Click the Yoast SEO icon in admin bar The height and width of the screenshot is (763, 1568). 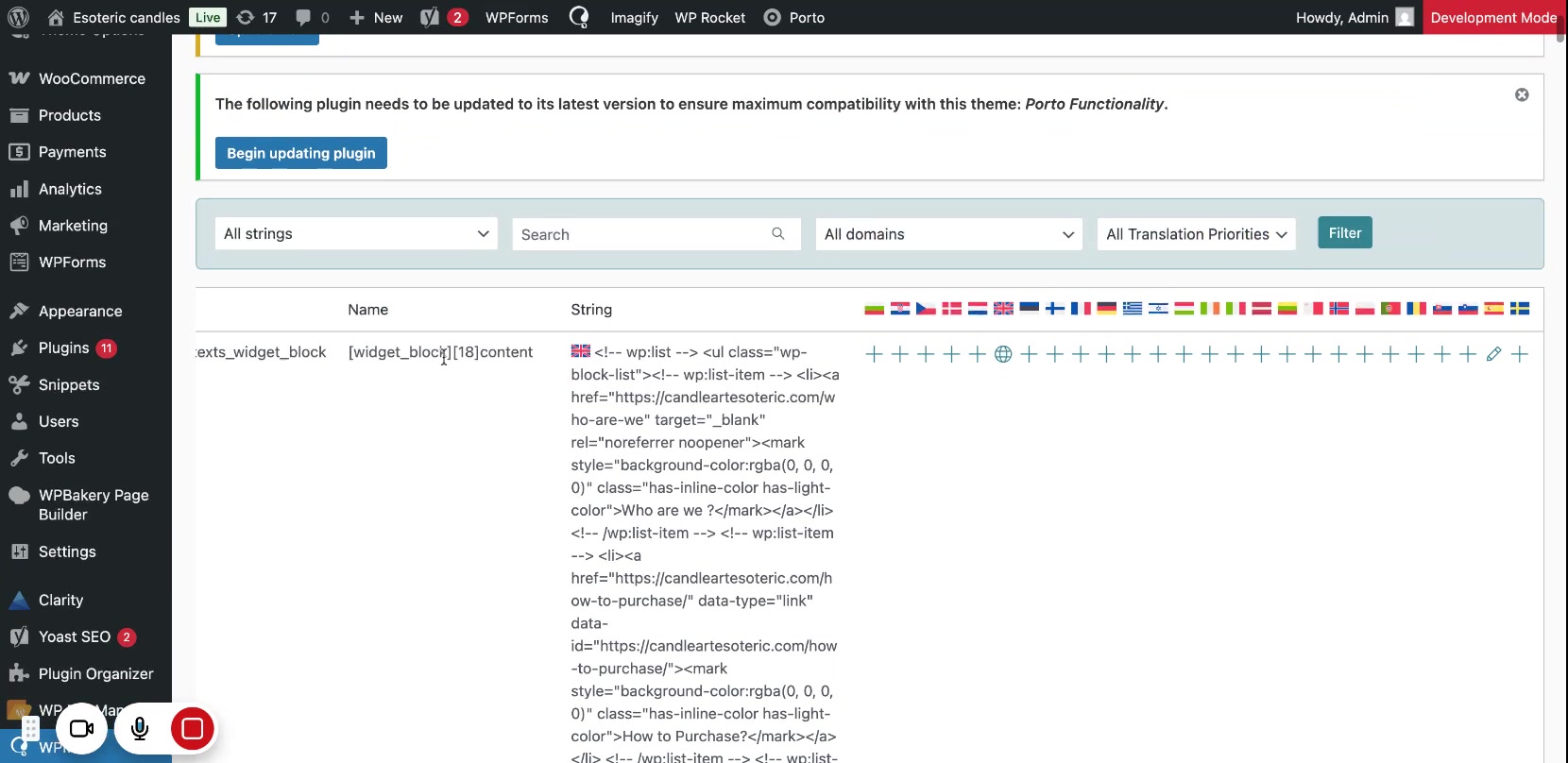[431, 17]
